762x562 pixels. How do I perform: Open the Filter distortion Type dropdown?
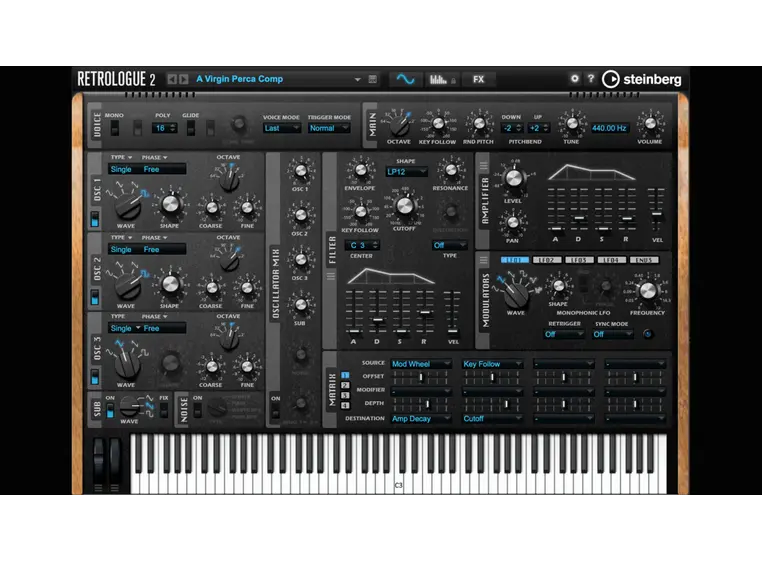[449, 246]
